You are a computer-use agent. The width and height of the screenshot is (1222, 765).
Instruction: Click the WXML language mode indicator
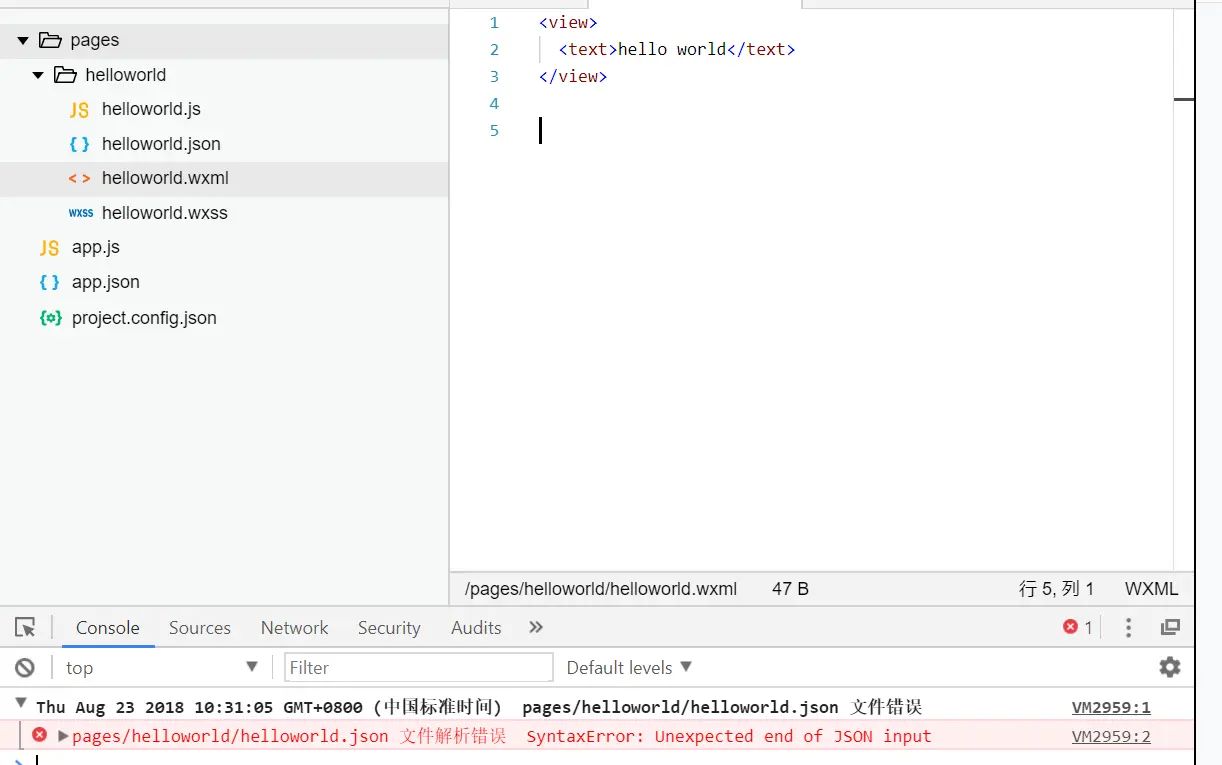(1152, 589)
